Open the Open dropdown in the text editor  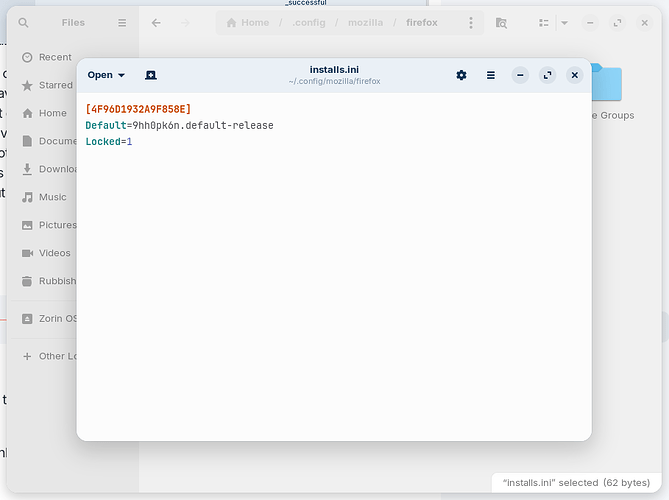106,75
